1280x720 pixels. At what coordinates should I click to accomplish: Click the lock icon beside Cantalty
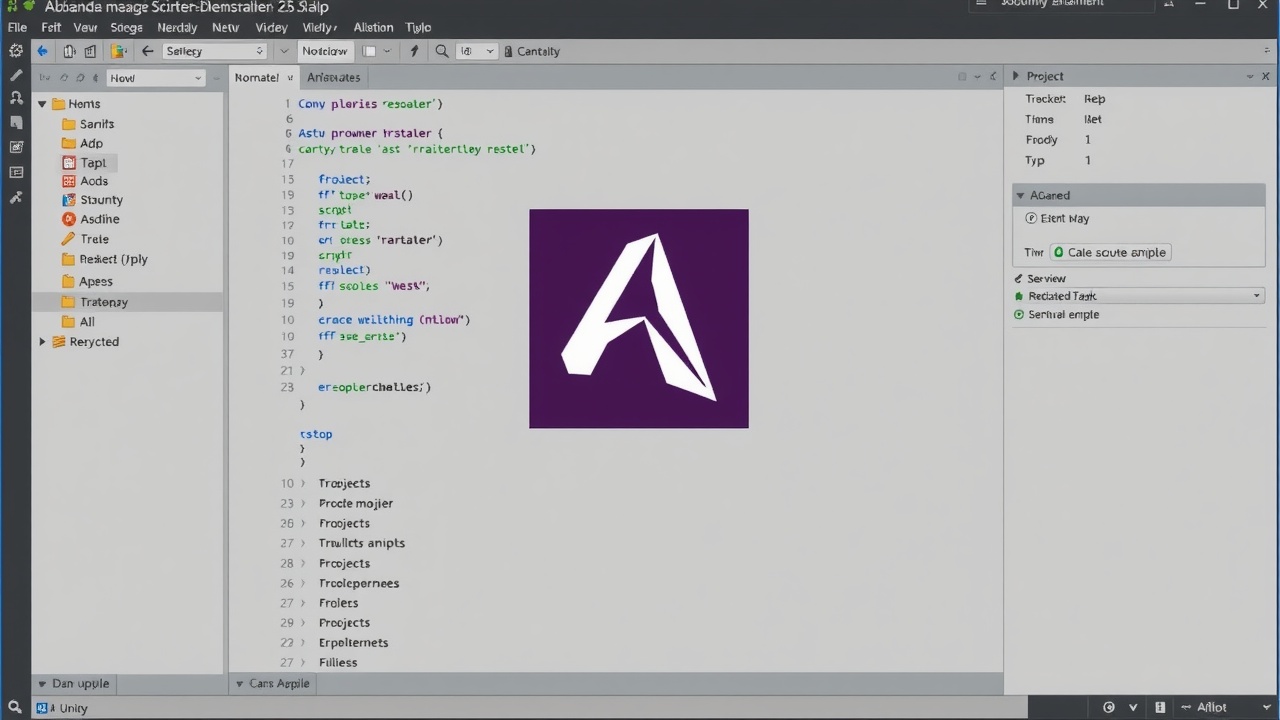pos(508,51)
